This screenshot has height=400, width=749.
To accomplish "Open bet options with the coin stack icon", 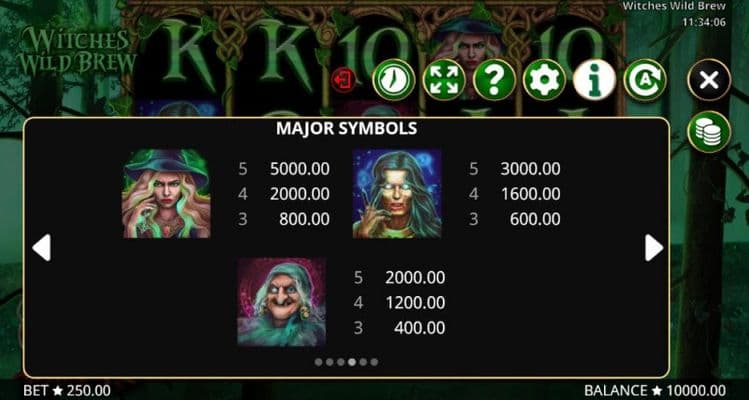I will pos(709,131).
